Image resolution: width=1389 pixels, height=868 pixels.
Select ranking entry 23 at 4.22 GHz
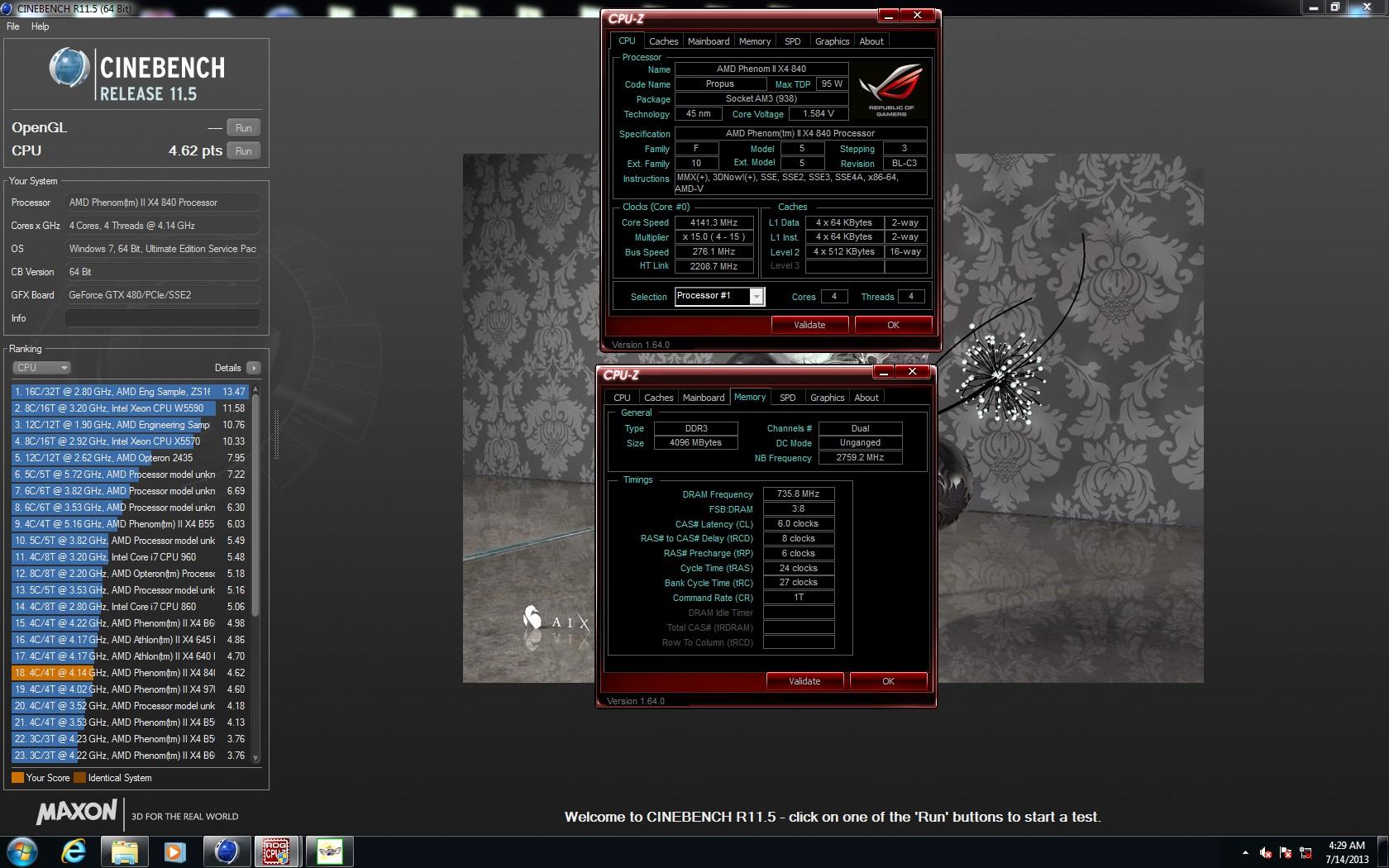[x=130, y=756]
